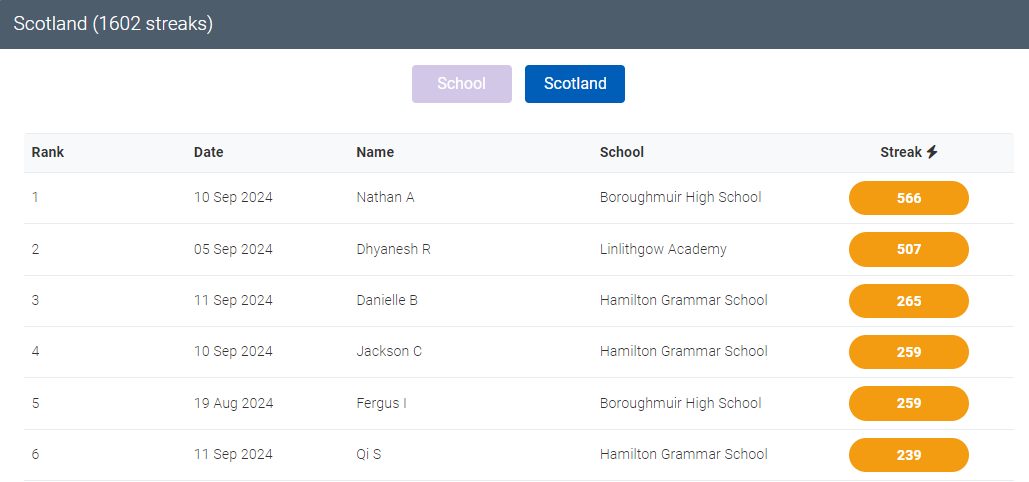Select the name Jackson C
The image size is (1029, 482).
[x=389, y=351]
